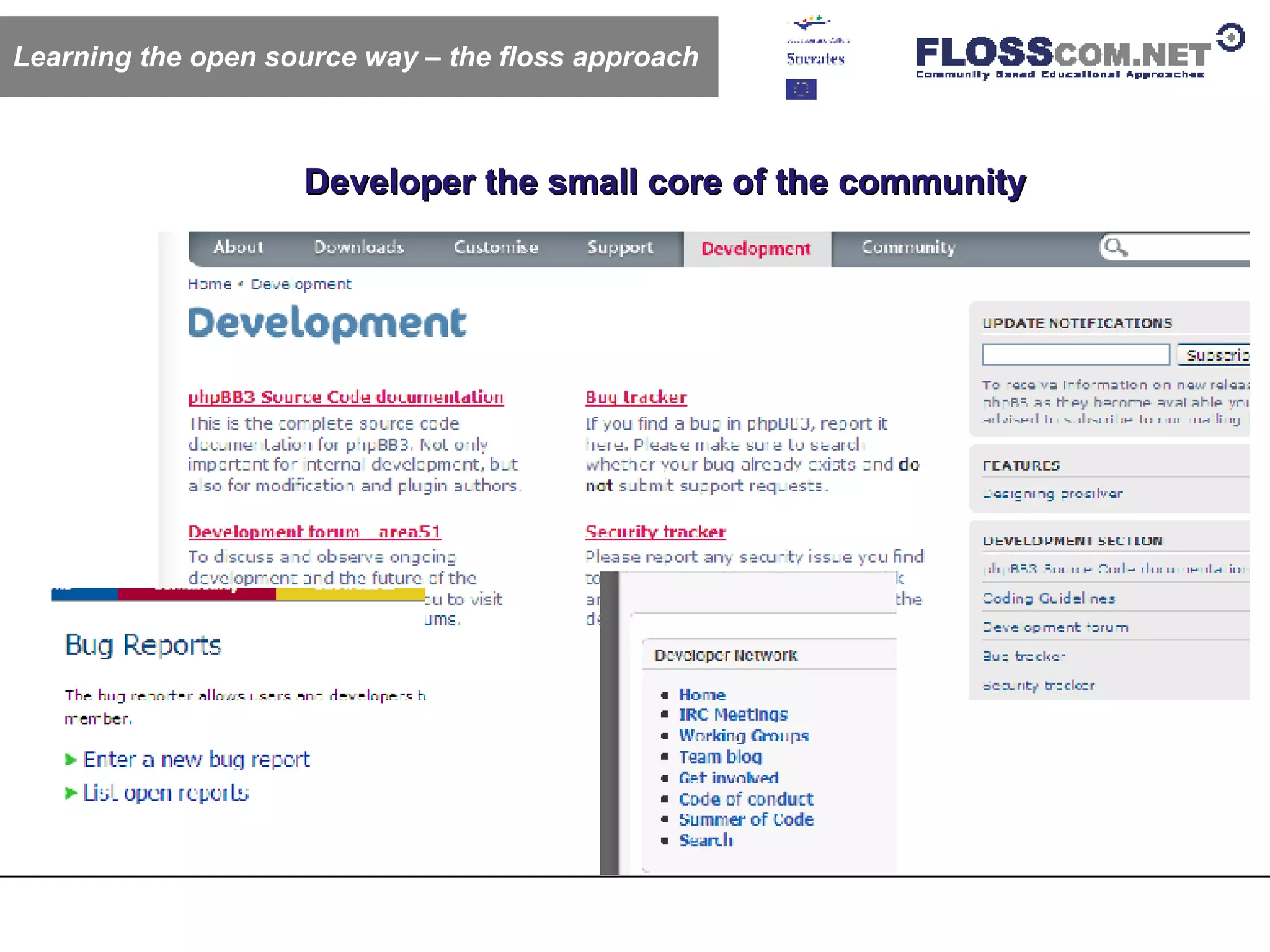Click the Developer Network panel heading
Image resolution: width=1270 pixels, height=952 pixels.
[x=726, y=655]
